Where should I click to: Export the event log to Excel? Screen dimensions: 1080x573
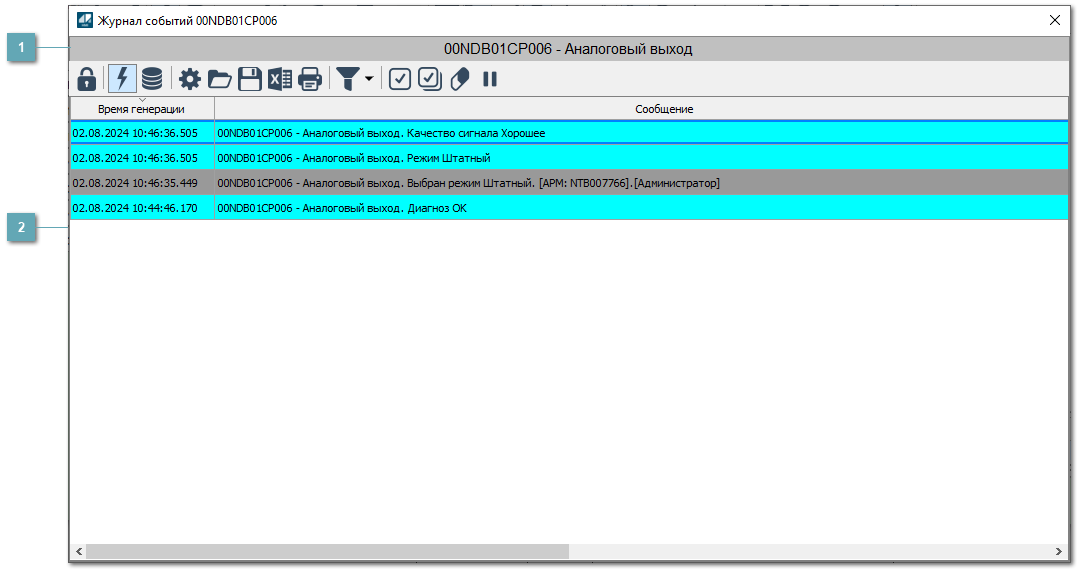[x=280, y=79]
